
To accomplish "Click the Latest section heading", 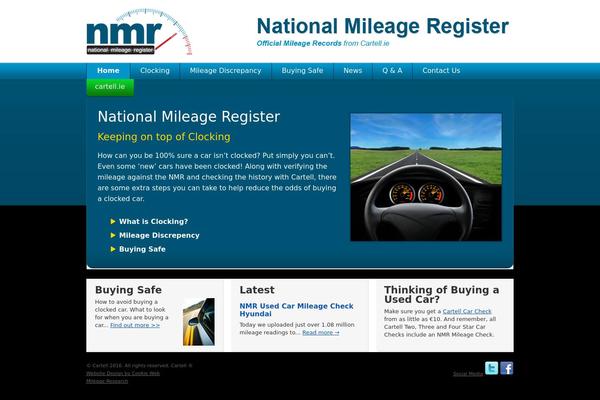I will (x=257, y=290).
